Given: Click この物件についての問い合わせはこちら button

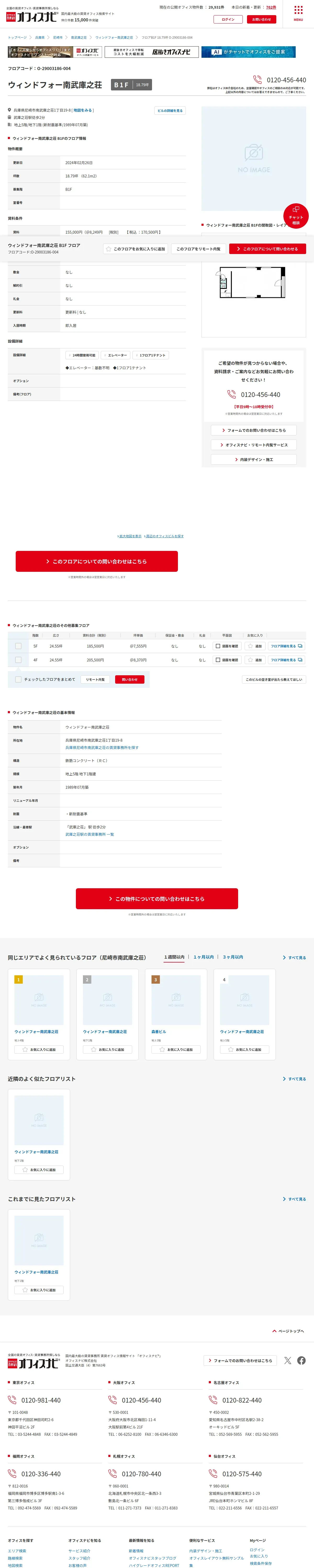Looking at the screenshot, I should tap(157, 898).
